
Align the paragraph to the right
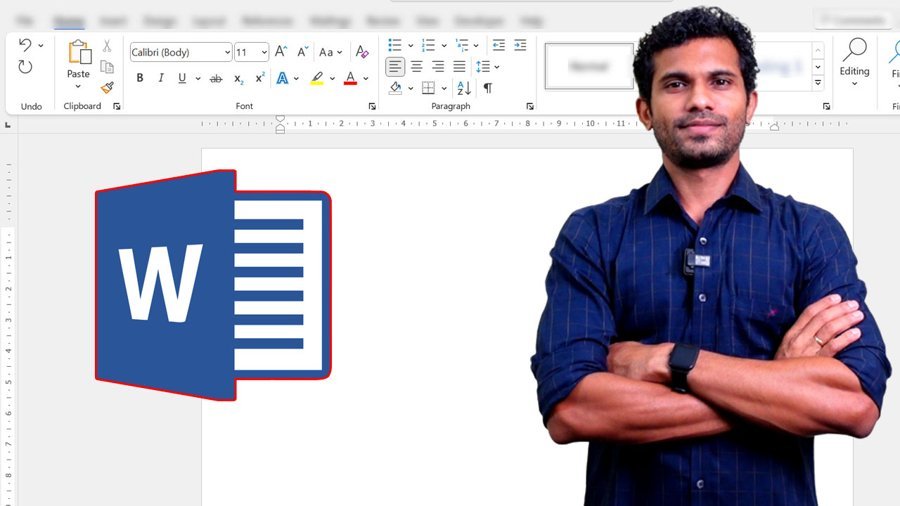coord(438,67)
